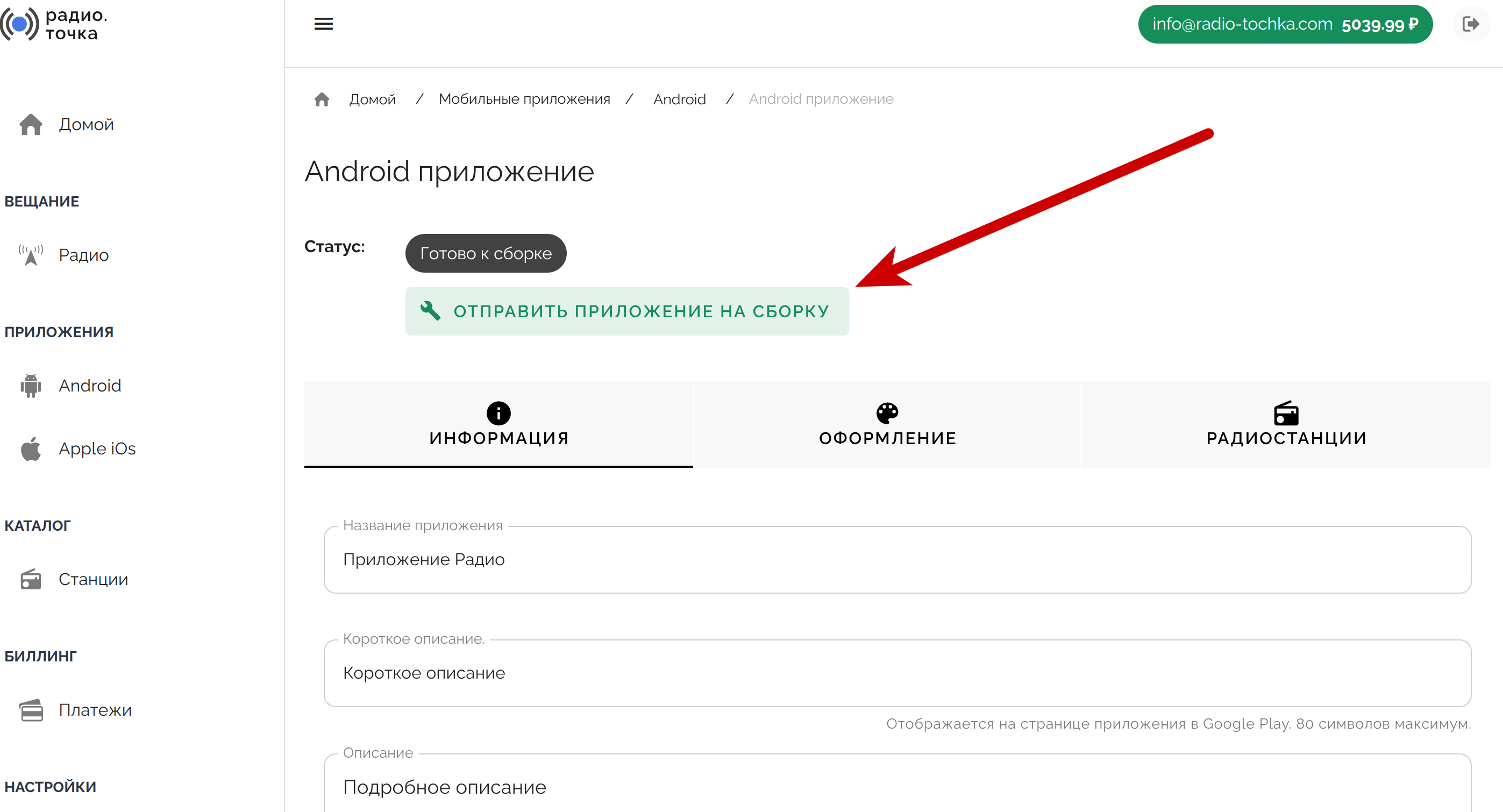Switch to the Радиостанции tab
The width and height of the screenshot is (1503, 812).
click(1285, 424)
